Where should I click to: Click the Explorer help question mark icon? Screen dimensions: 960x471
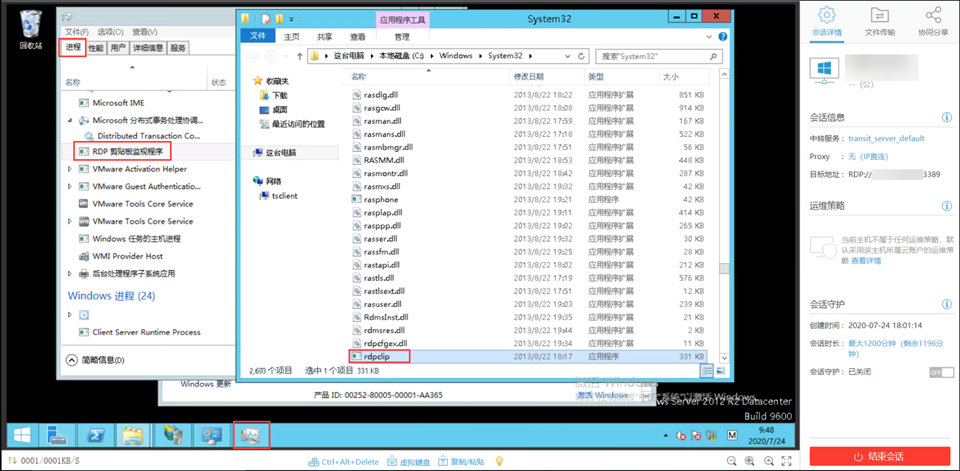[x=722, y=37]
